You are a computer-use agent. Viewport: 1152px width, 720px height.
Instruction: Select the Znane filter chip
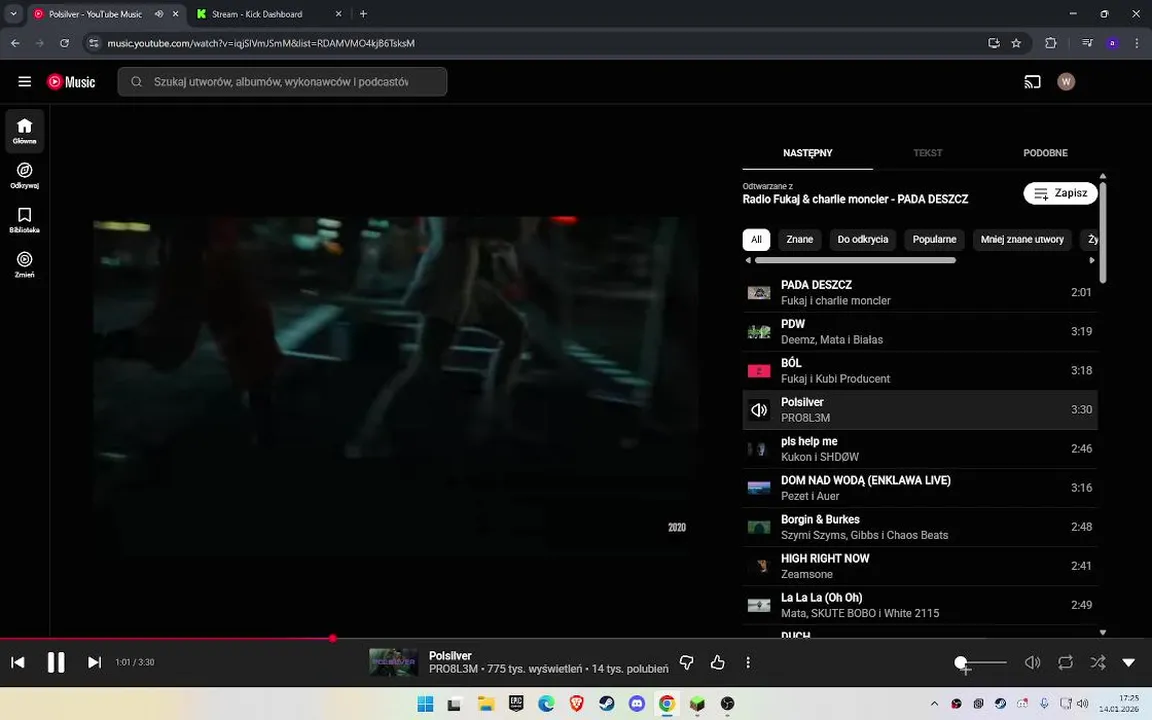[799, 240]
